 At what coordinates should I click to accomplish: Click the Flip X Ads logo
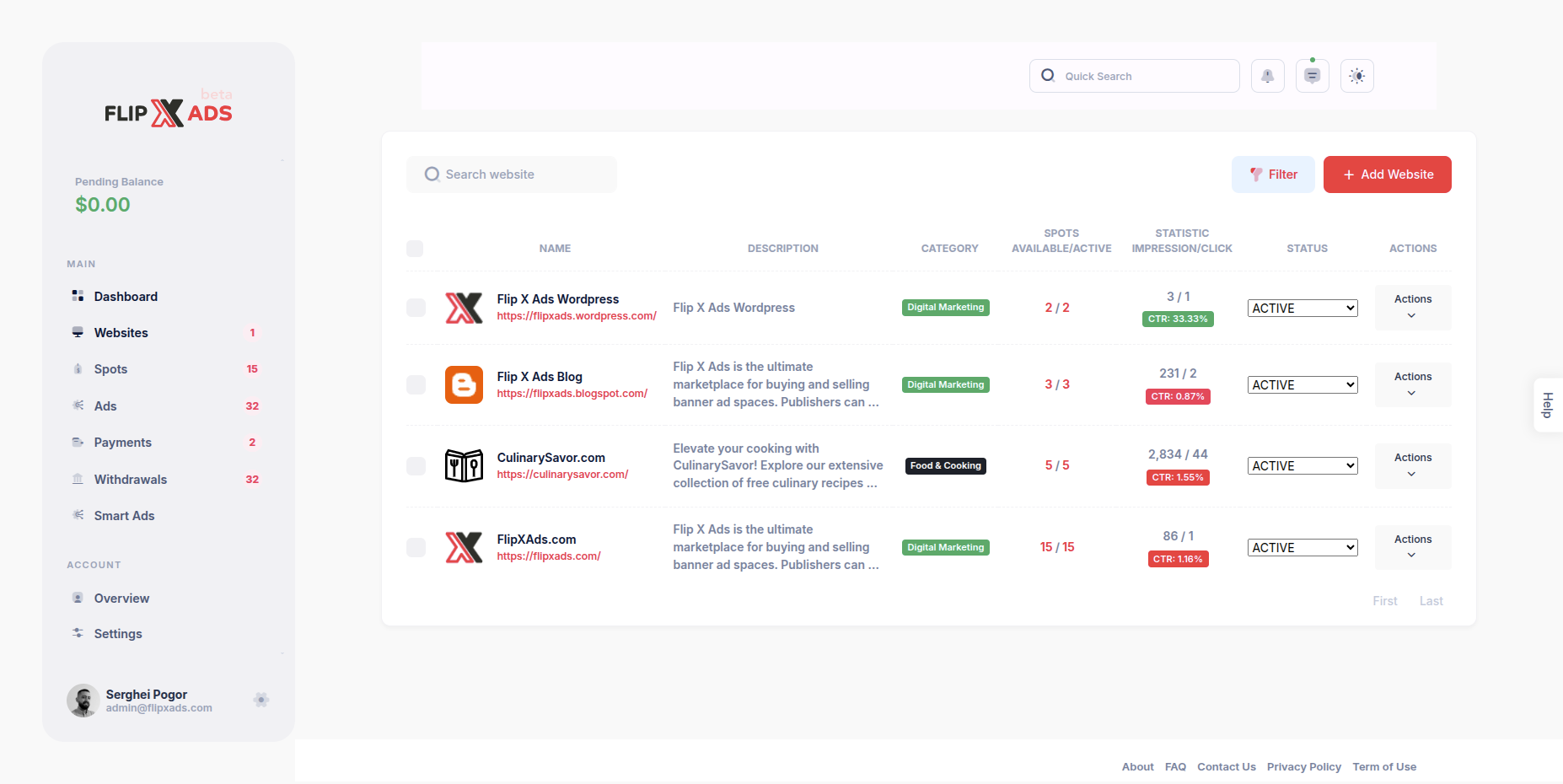coord(169,111)
